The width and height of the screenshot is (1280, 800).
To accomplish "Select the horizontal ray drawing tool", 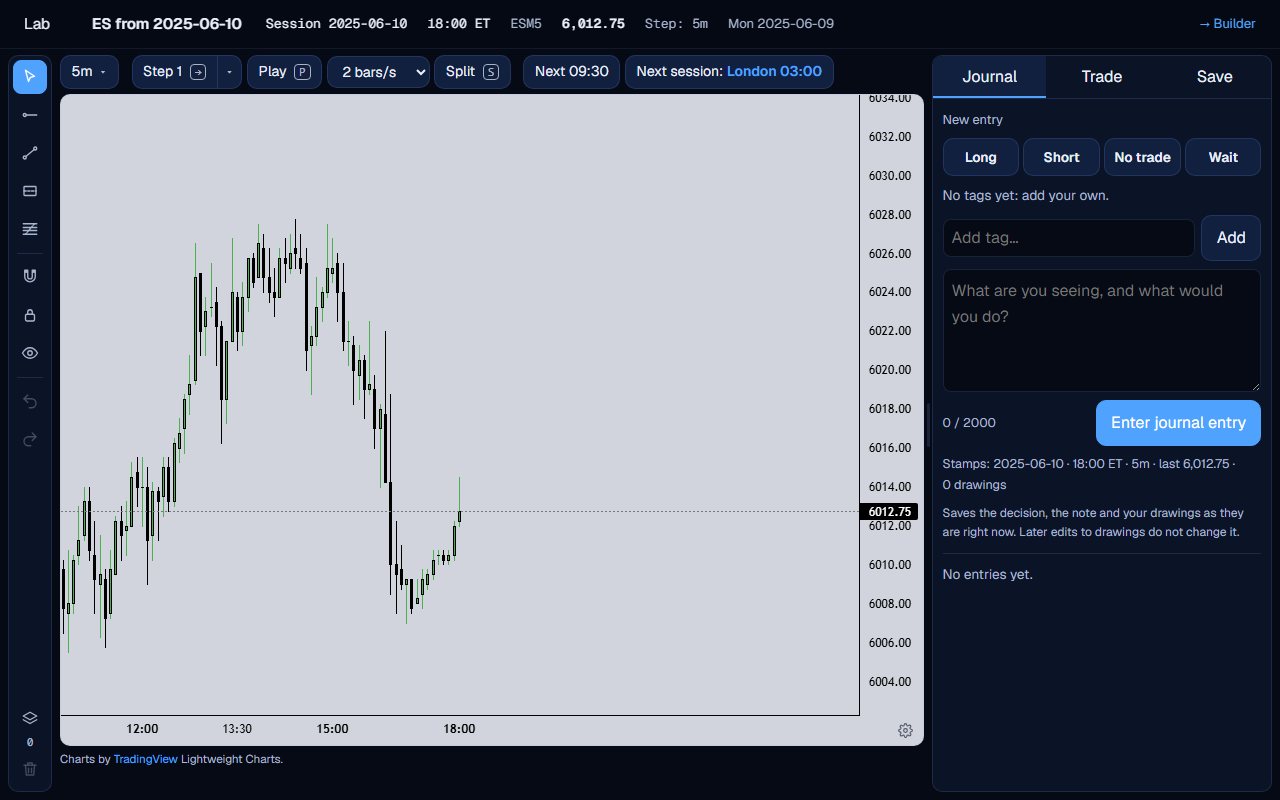I will click(30, 115).
